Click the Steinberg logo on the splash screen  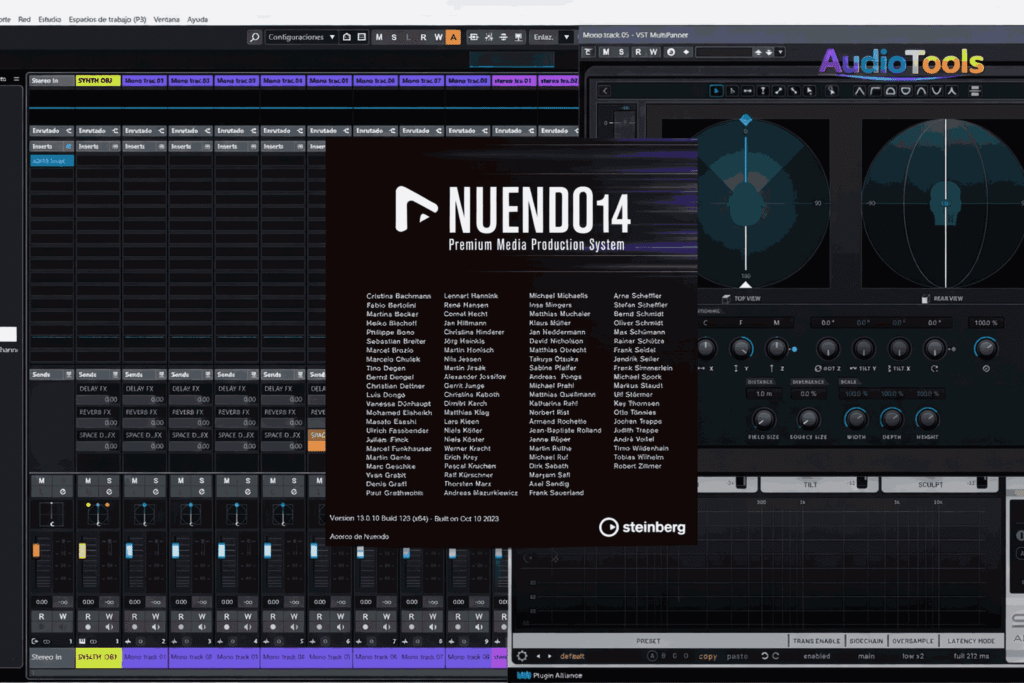coord(641,527)
